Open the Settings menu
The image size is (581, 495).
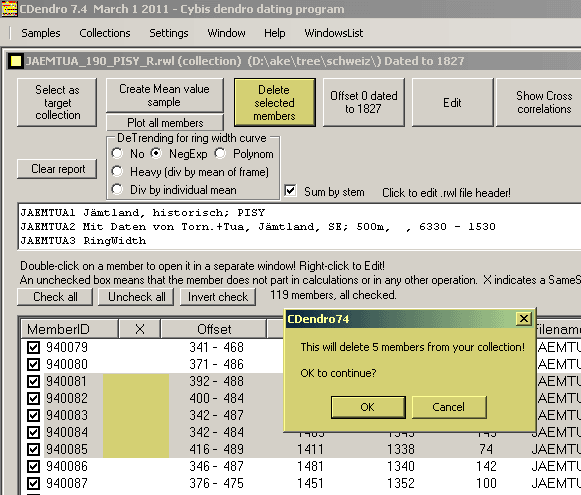[169, 33]
